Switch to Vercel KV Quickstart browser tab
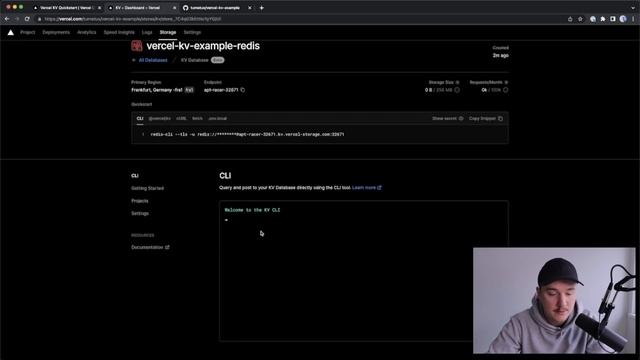640x360 pixels. click(x=66, y=8)
